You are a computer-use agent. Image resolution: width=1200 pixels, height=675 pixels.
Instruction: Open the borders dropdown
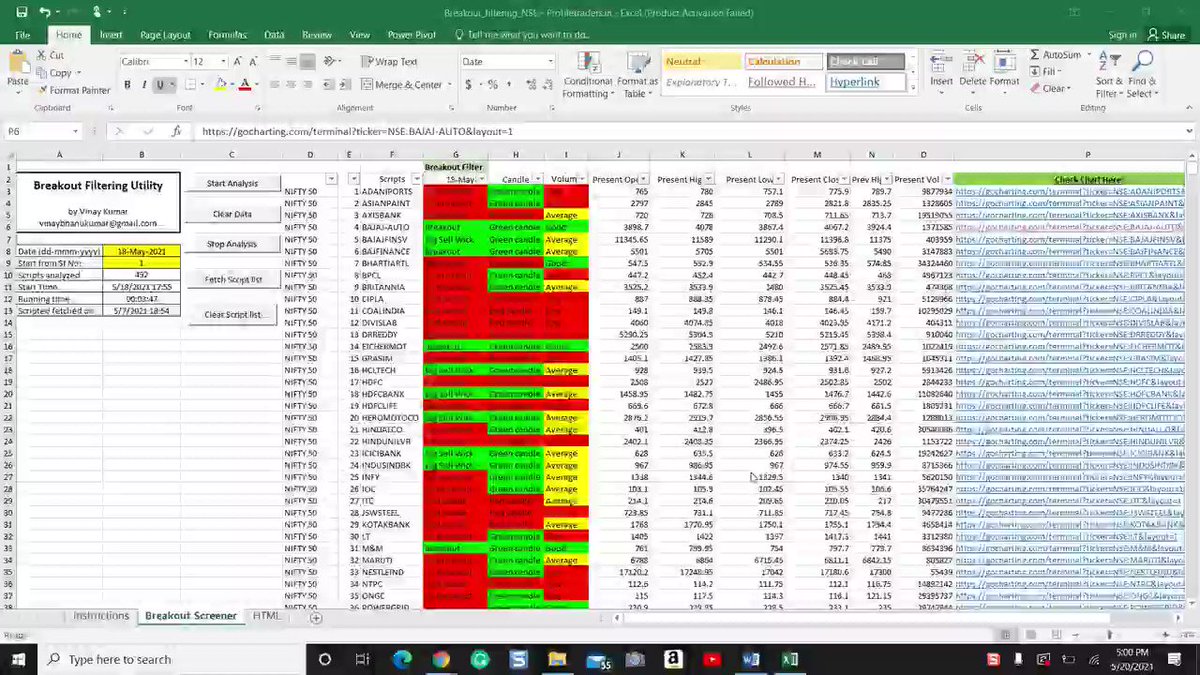click(x=203, y=85)
